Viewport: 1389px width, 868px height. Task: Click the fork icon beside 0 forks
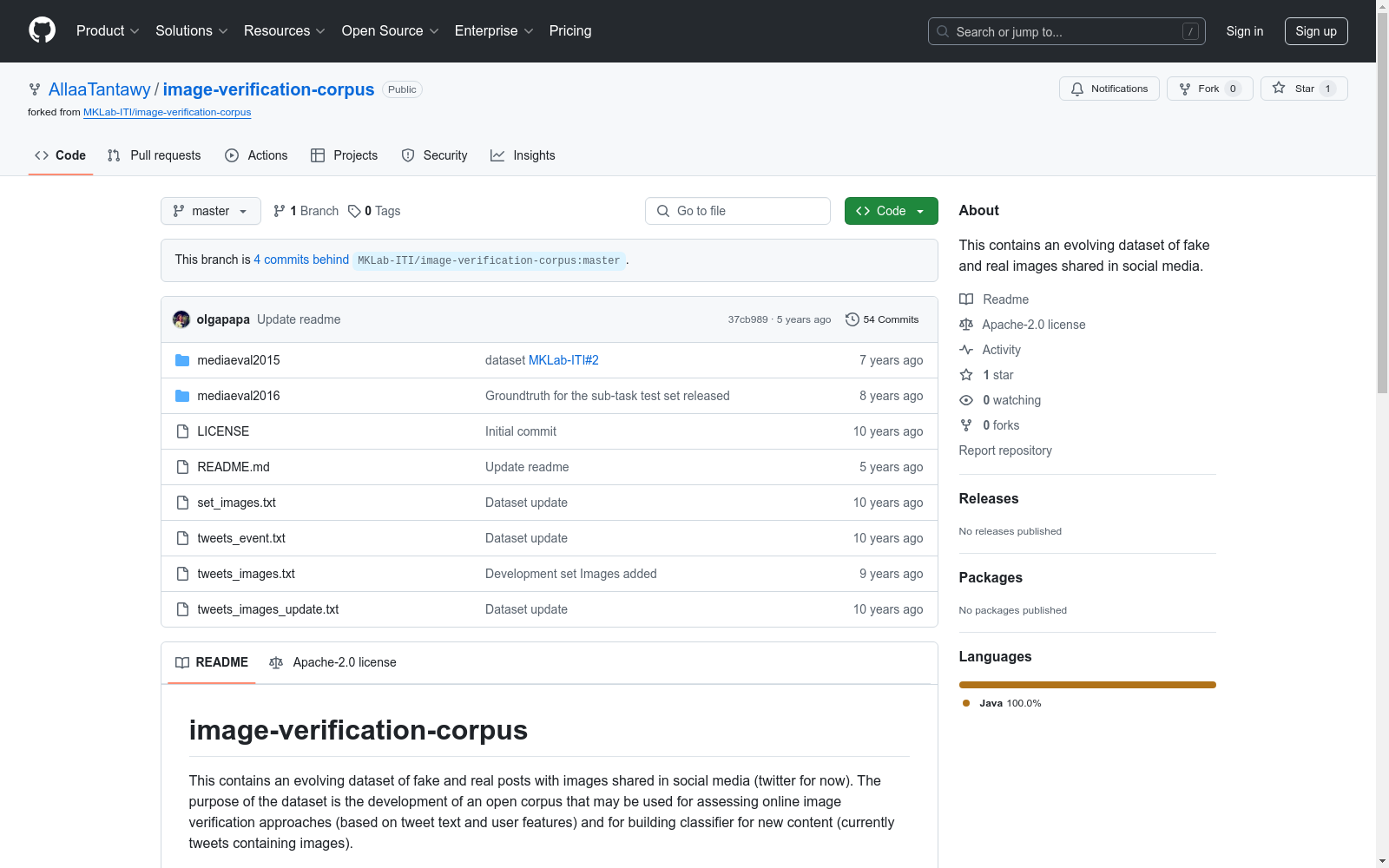(966, 425)
